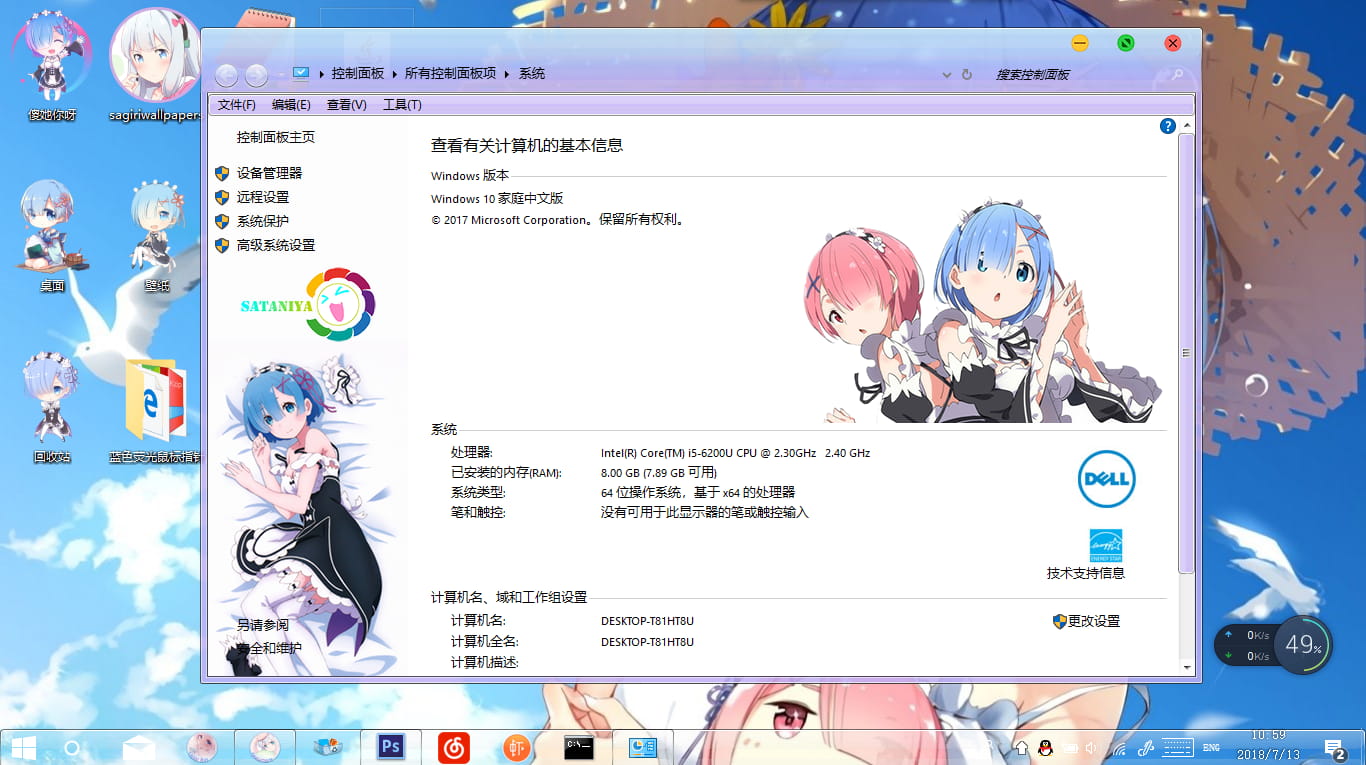Launch Photoshop from the taskbar
Screen dimensions: 1366x765
[x=390, y=747]
